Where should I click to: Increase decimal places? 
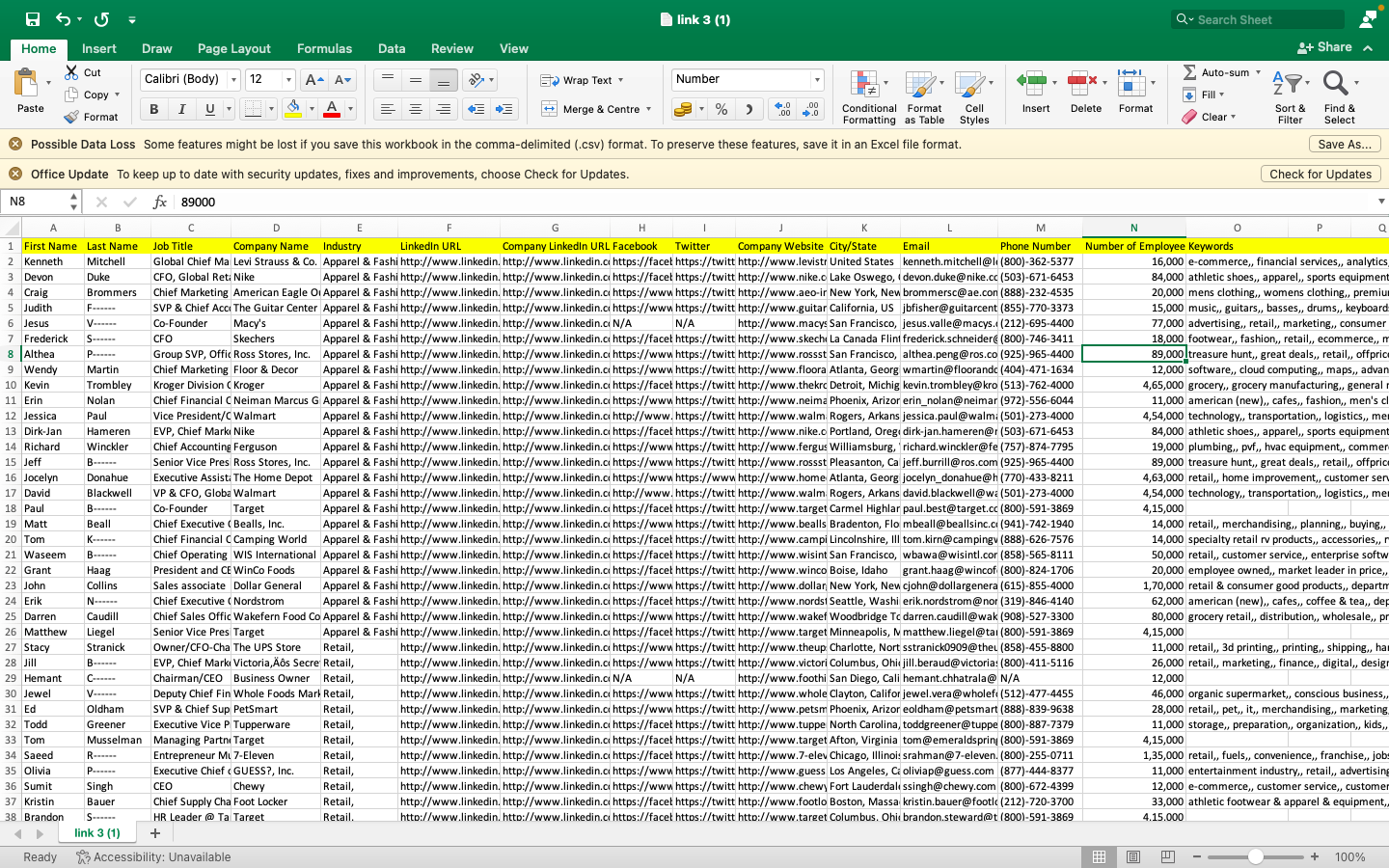pyautogui.click(x=782, y=110)
